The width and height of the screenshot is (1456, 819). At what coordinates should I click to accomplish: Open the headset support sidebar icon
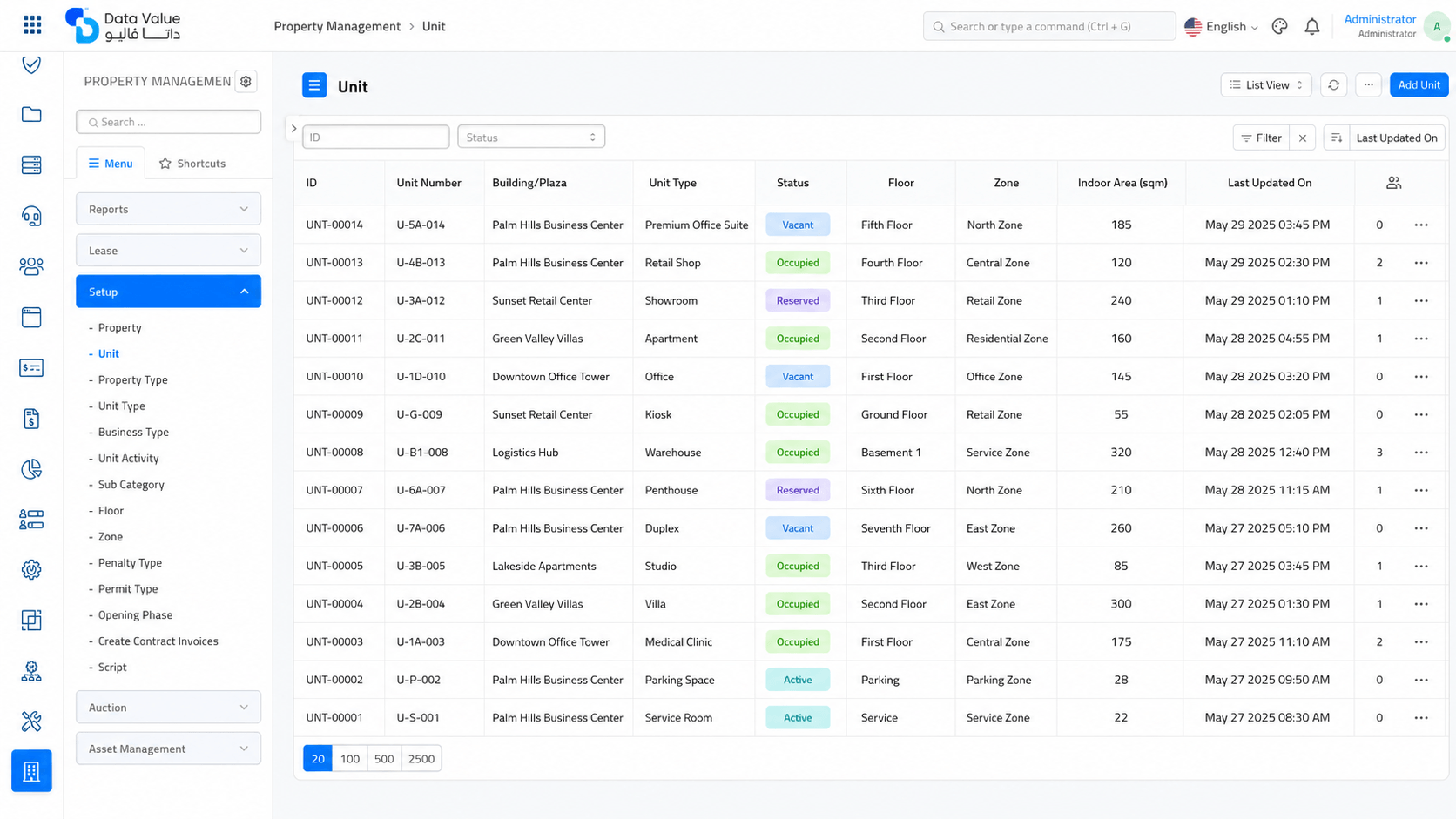click(x=31, y=216)
